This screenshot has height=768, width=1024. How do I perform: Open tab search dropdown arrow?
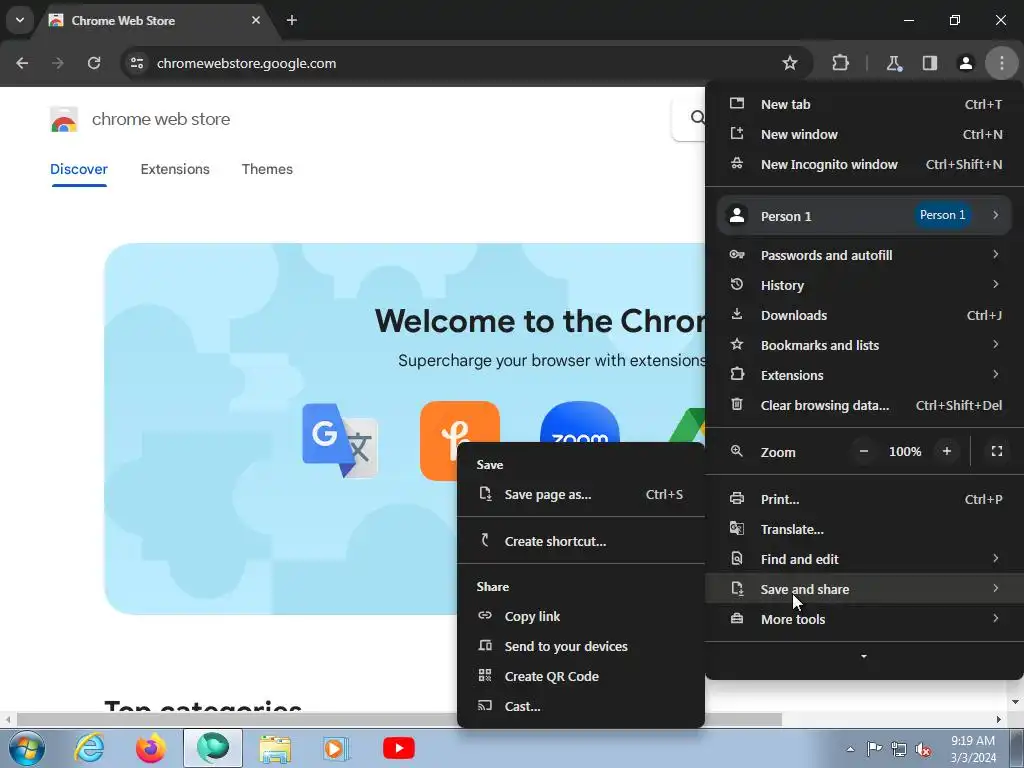pyautogui.click(x=20, y=20)
